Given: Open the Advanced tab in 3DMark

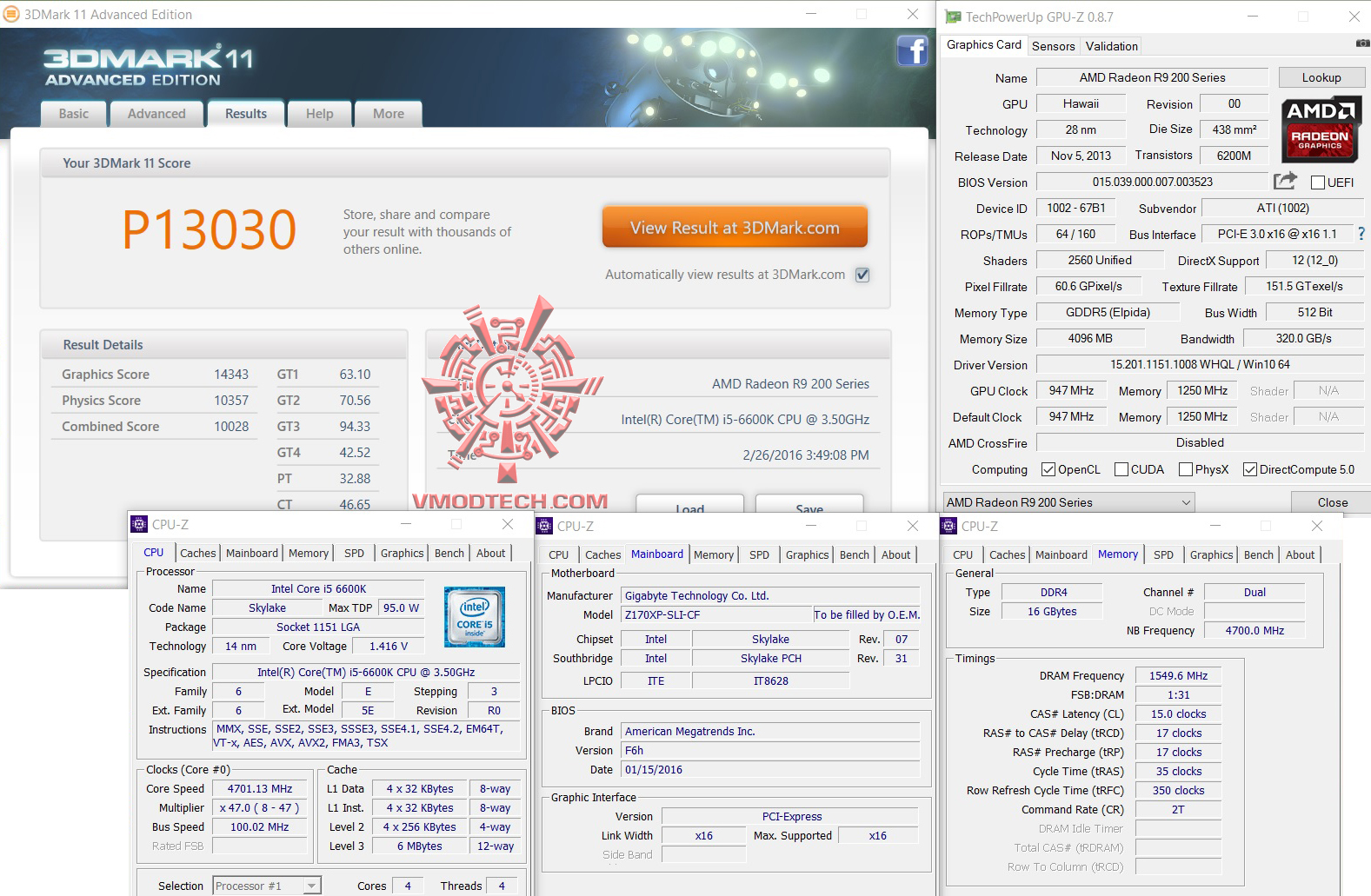Looking at the screenshot, I should (156, 114).
